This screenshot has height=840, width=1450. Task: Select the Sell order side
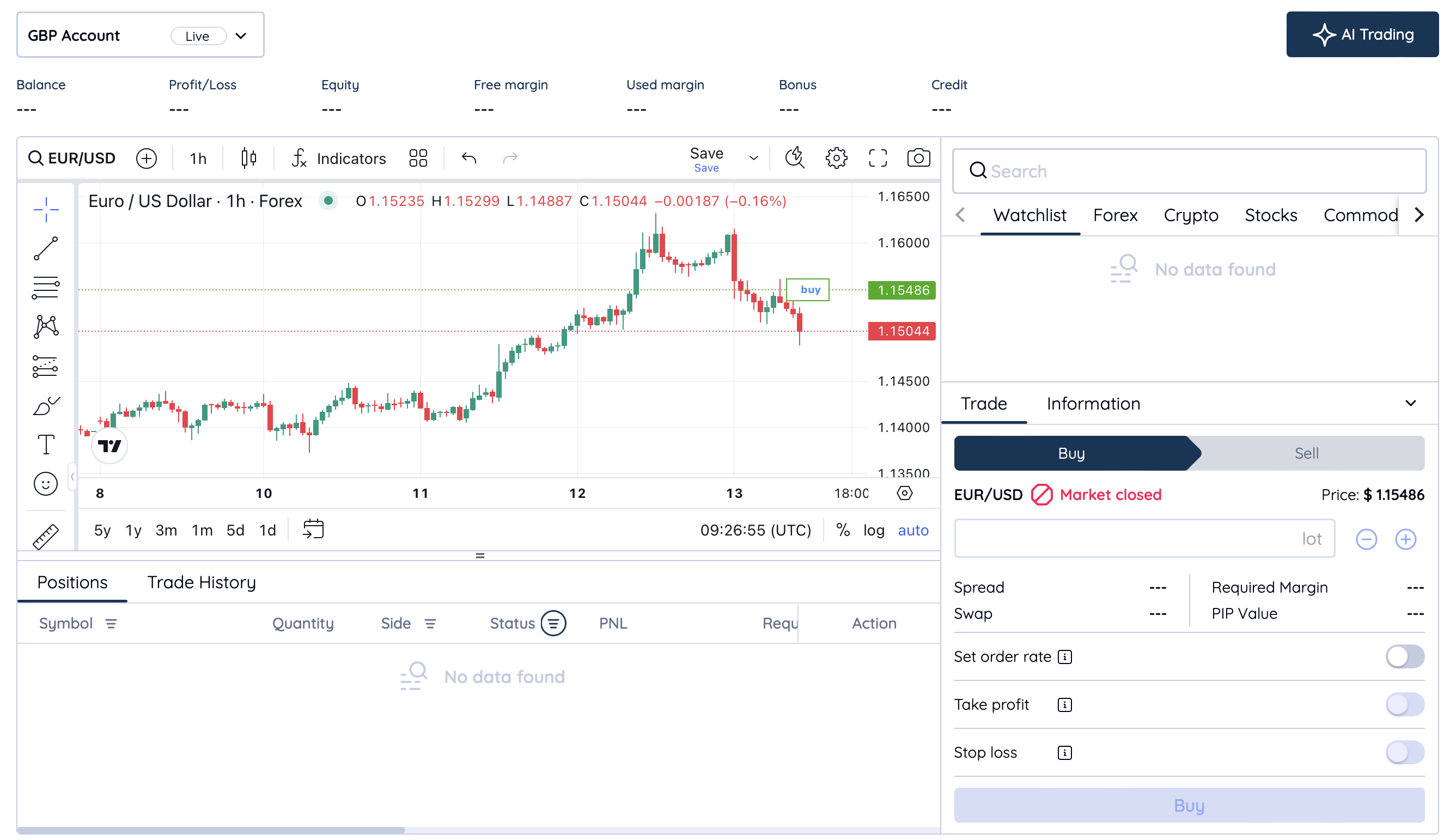pyautogui.click(x=1306, y=453)
